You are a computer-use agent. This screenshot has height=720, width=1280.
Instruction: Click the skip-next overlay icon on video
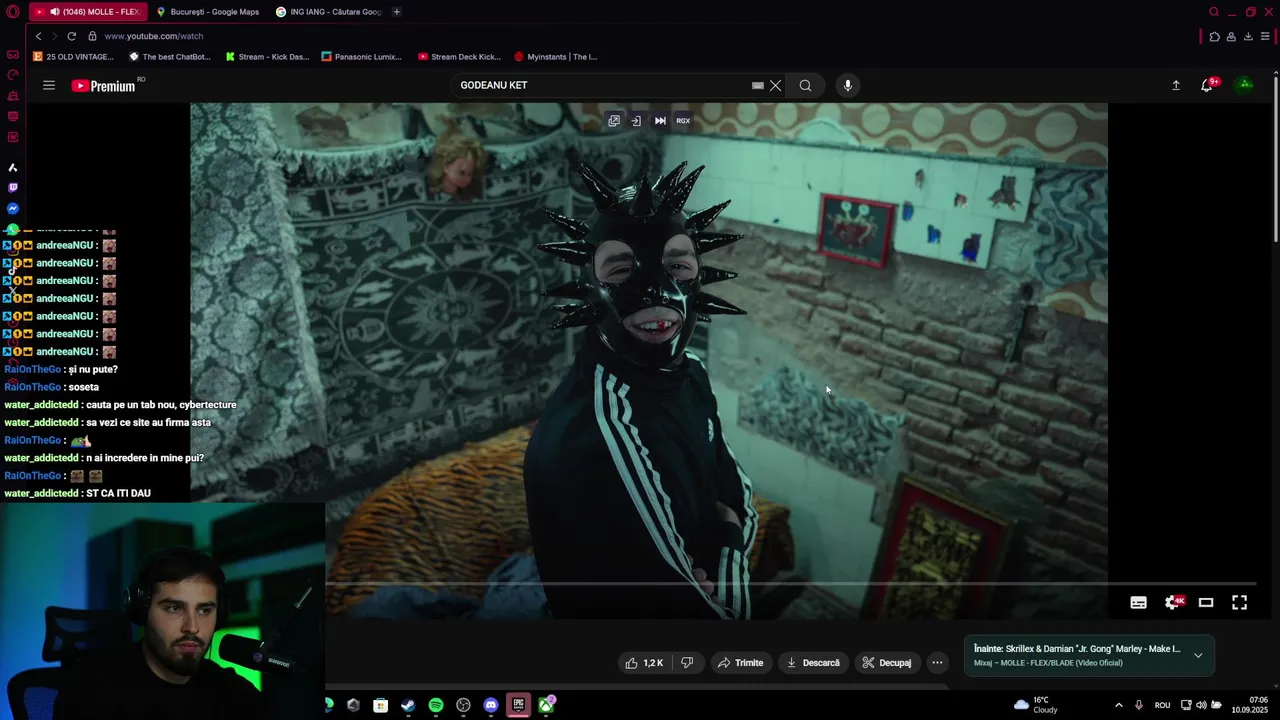[x=660, y=120]
